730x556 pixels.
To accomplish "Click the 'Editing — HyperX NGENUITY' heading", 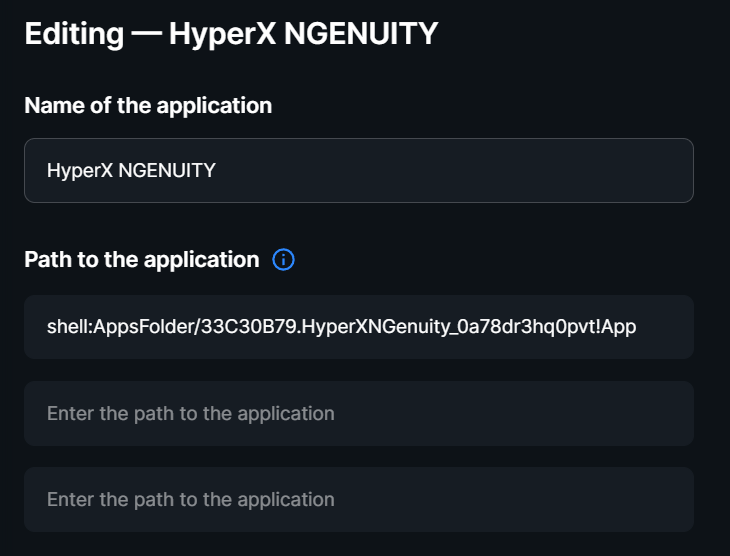I will click(x=231, y=34).
